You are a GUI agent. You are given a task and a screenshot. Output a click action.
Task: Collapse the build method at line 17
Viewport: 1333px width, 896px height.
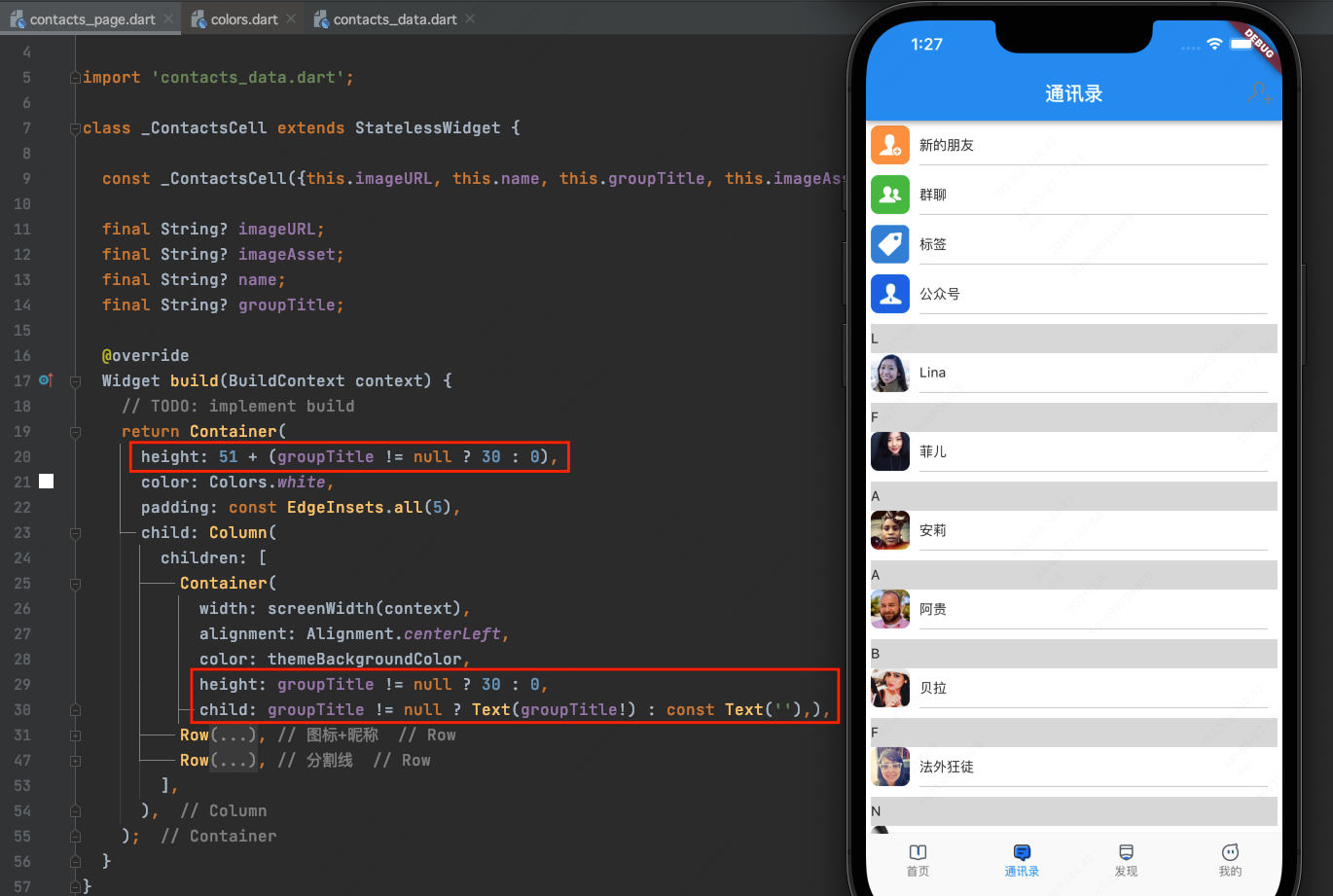[75, 381]
